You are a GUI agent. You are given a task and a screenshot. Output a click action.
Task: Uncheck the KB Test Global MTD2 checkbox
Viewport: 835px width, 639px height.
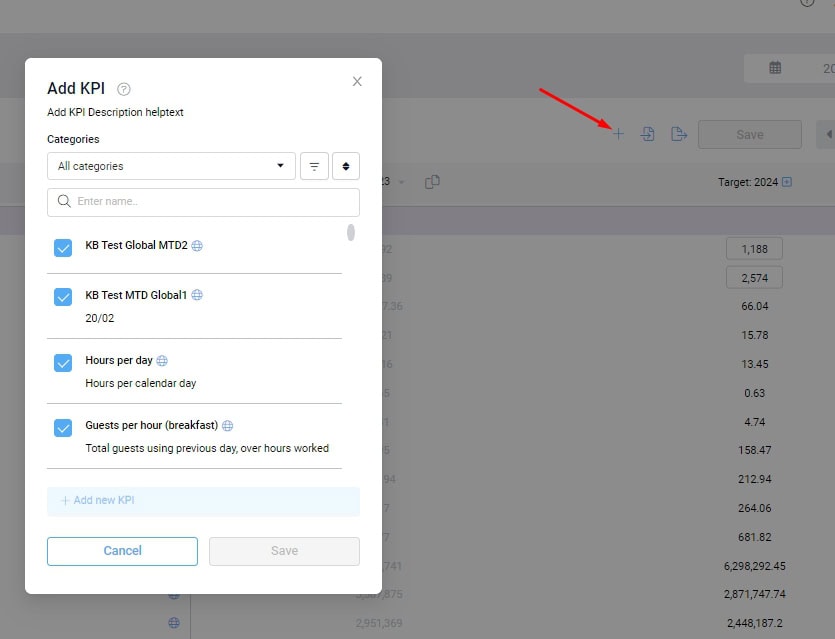(x=63, y=248)
